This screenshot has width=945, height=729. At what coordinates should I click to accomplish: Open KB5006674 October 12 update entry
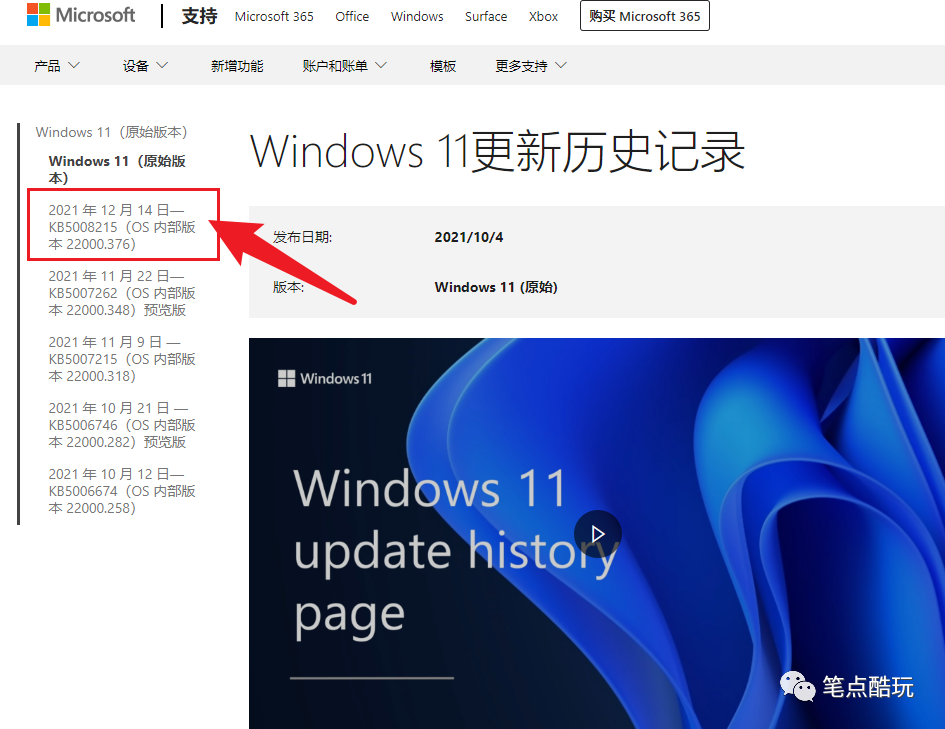tap(122, 491)
